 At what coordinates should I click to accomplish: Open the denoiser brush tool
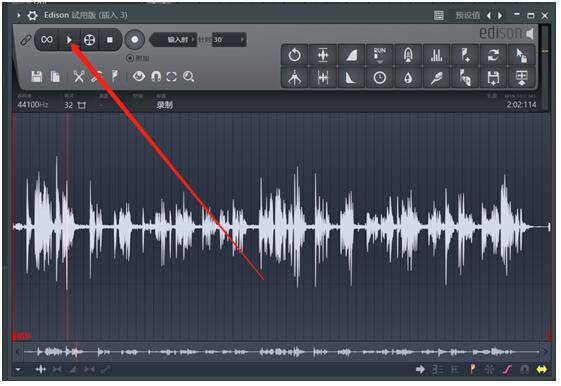click(436, 78)
